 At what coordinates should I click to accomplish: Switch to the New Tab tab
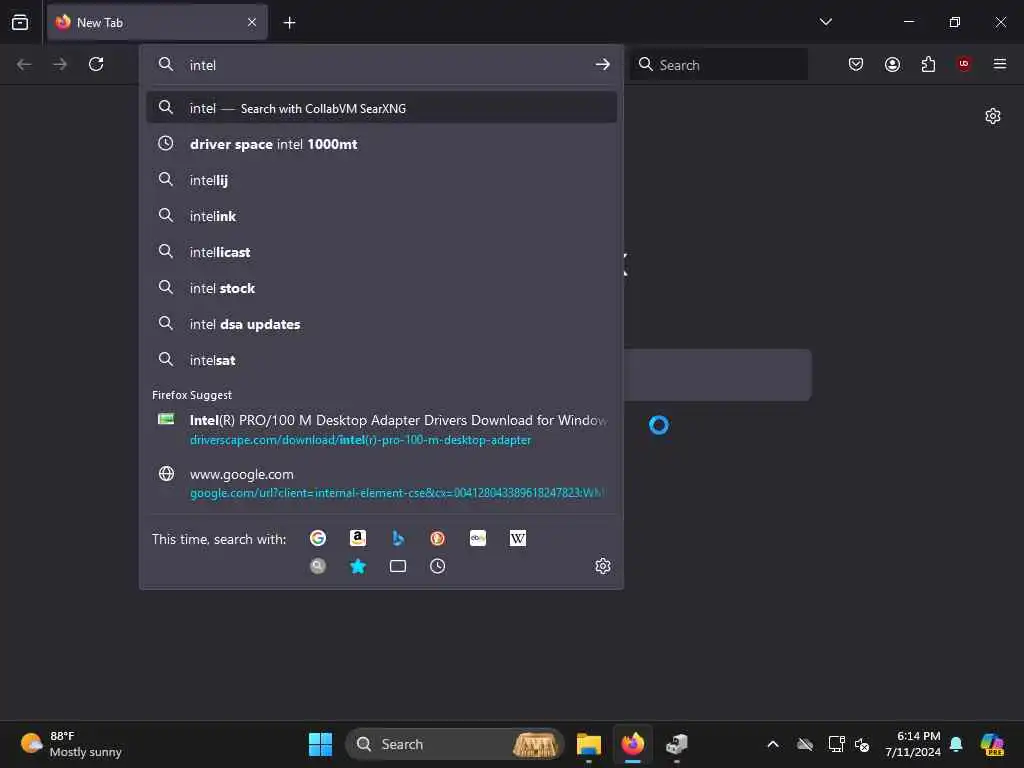[x=157, y=22]
